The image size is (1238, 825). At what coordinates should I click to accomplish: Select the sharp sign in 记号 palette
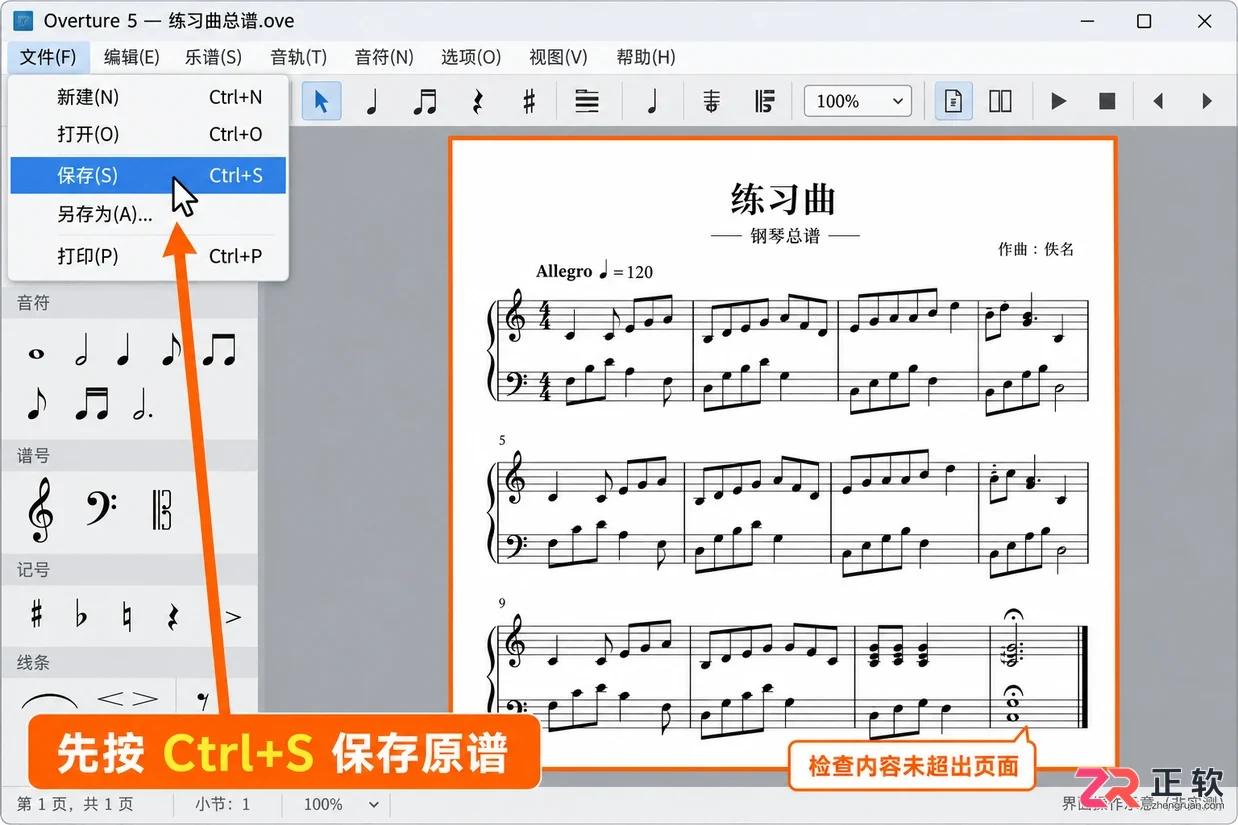coord(37,614)
